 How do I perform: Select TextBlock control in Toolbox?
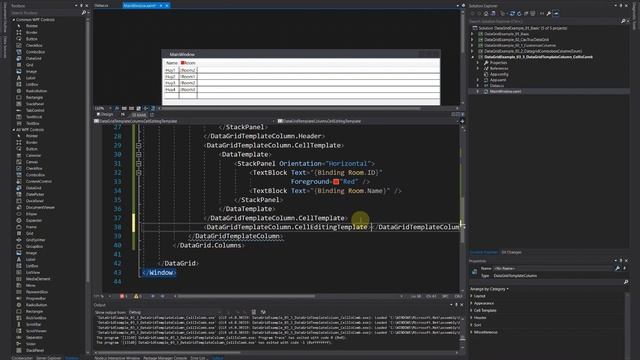click(x=34, y=117)
